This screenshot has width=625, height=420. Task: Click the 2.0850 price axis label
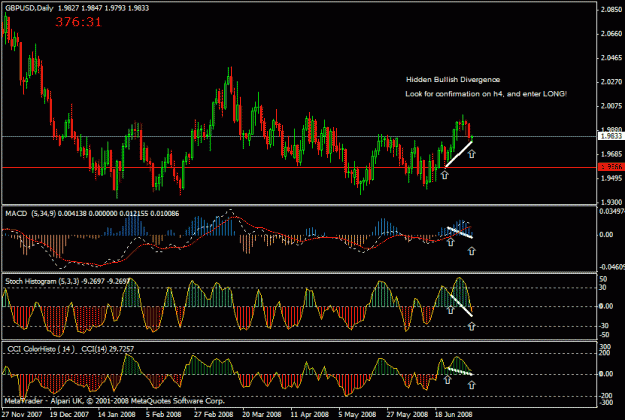(x=611, y=10)
